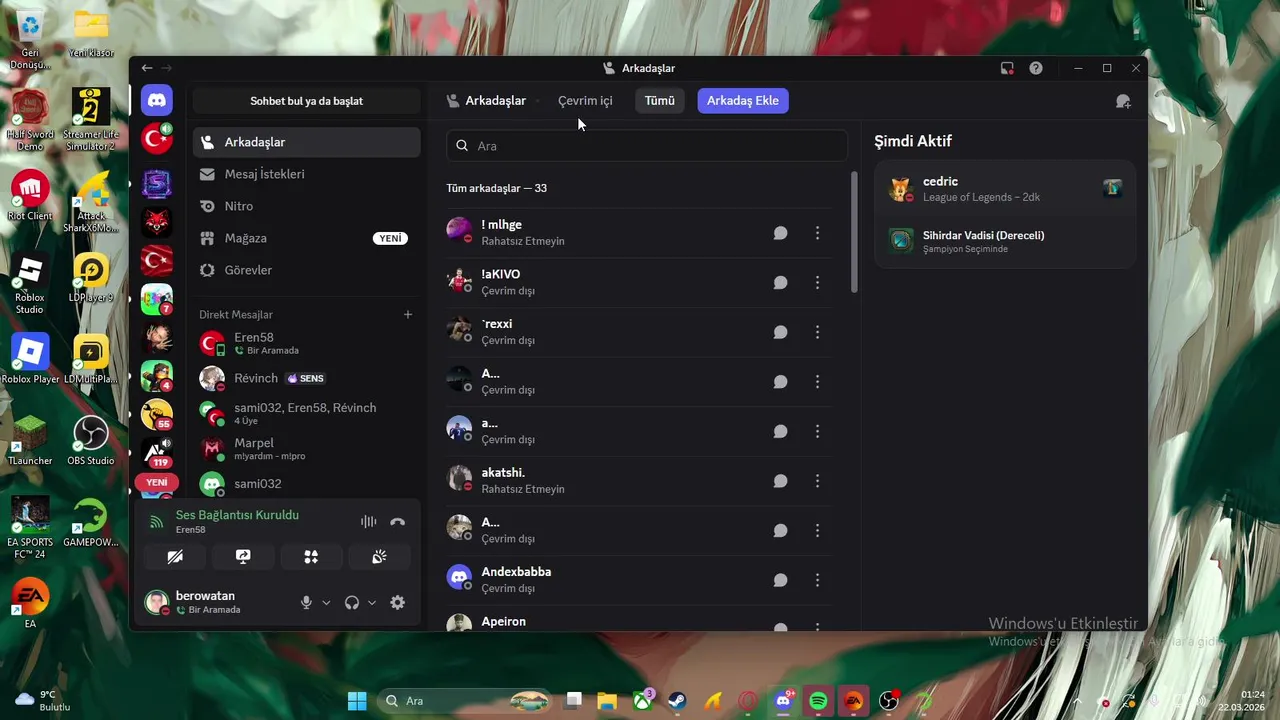Create a DM with the plus icon
This screenshot has width=1280, height=720.
coord(408,314)
